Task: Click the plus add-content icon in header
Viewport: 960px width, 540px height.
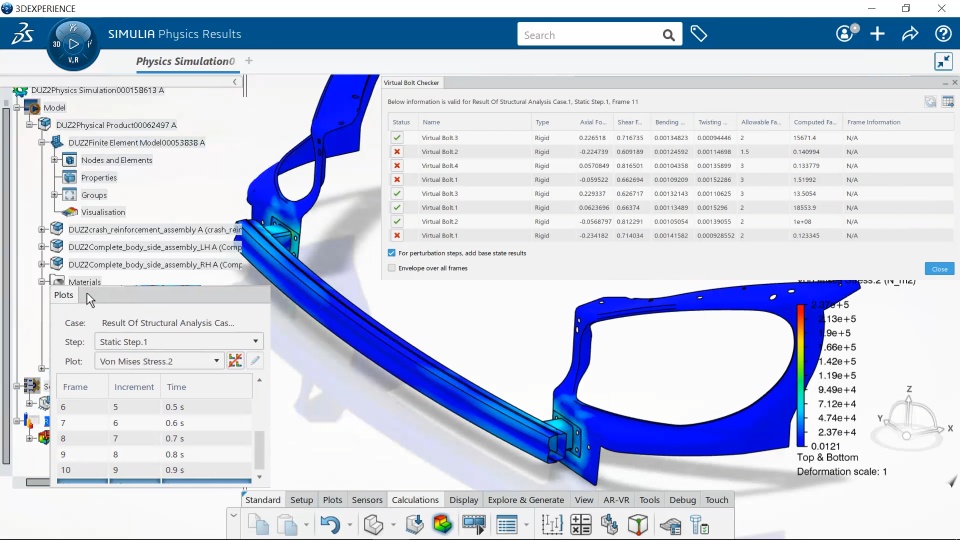Action: pyautogui.click(x=877, y=34)
